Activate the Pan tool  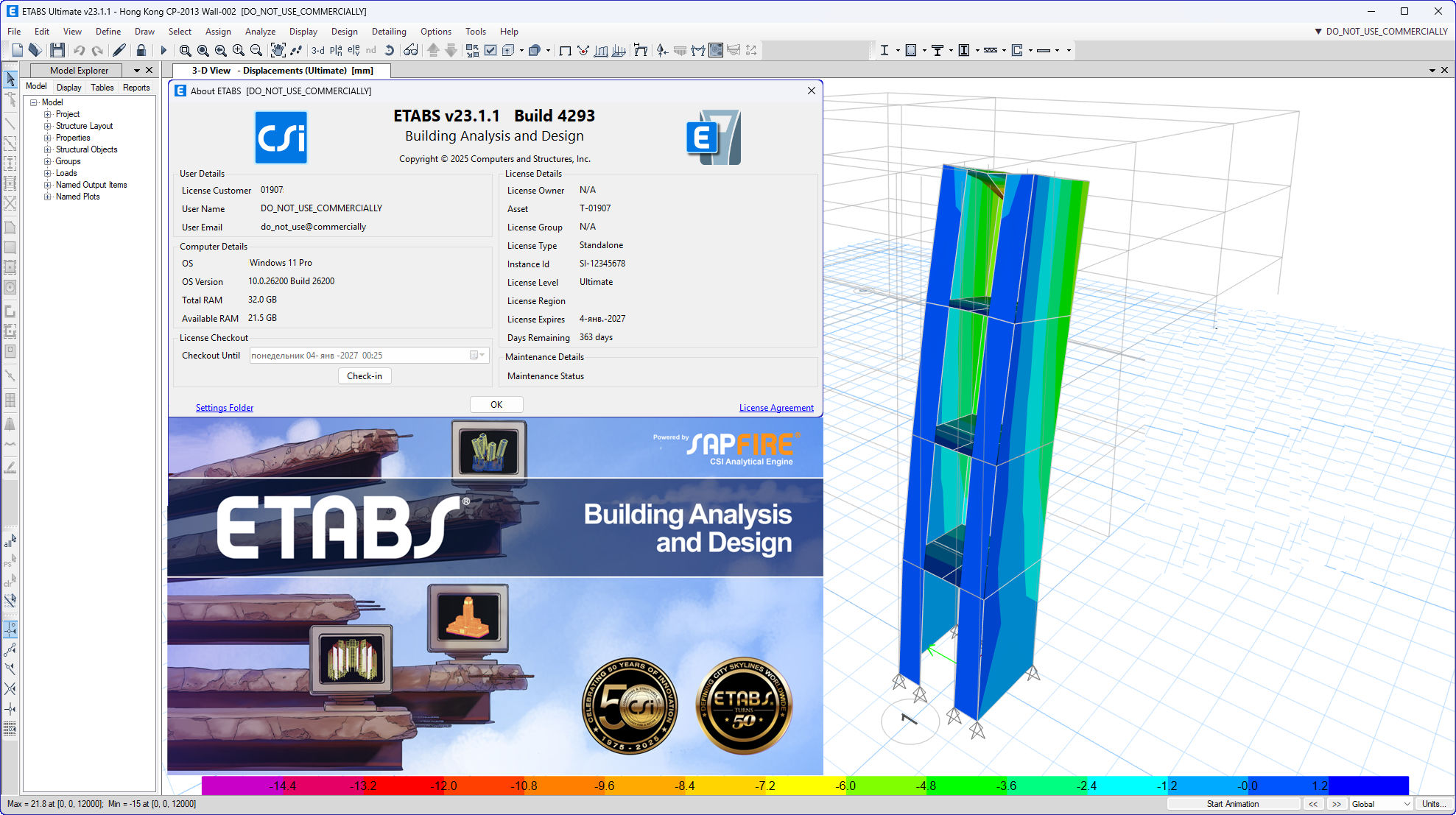[278, 50]
